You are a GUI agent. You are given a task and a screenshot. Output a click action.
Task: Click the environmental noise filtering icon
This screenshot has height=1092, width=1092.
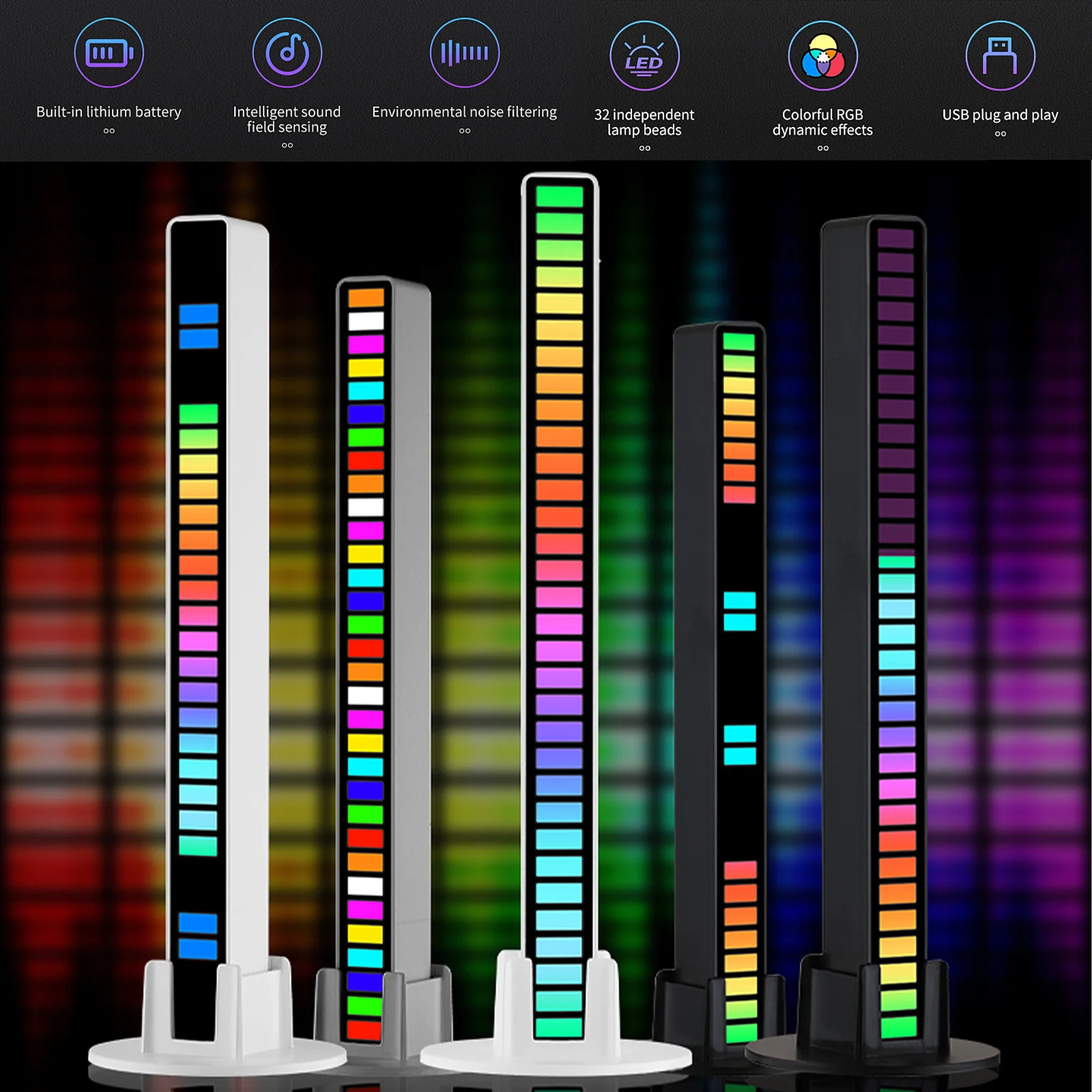click(464, 52)
